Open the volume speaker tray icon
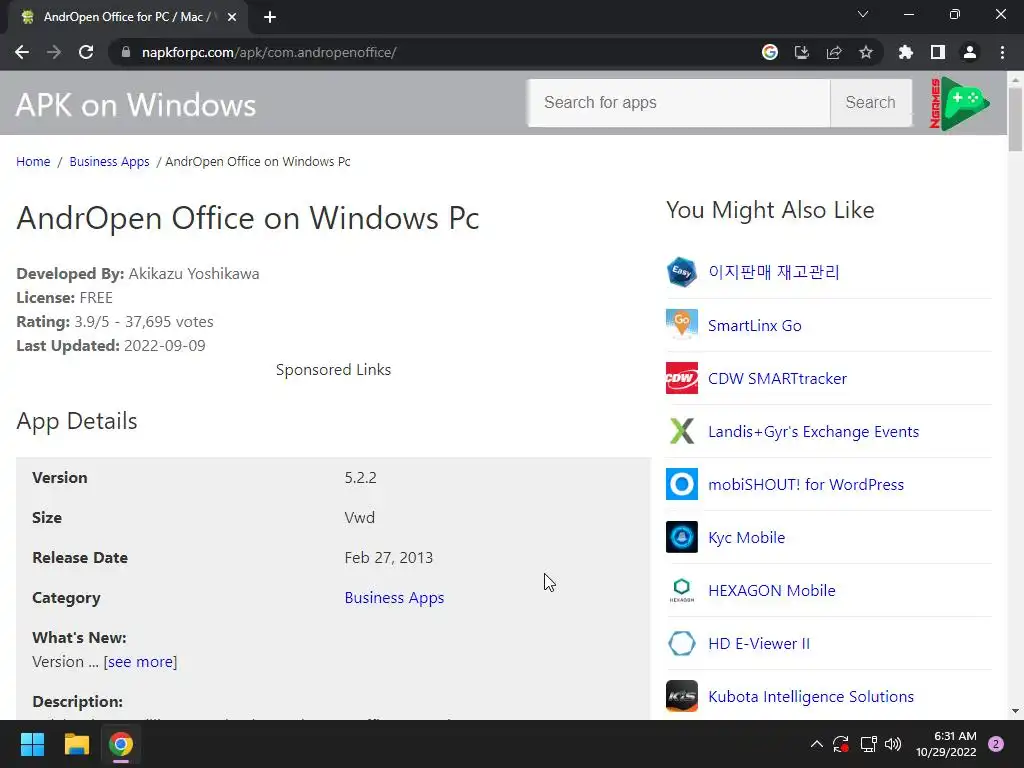 tap(893, 744)
